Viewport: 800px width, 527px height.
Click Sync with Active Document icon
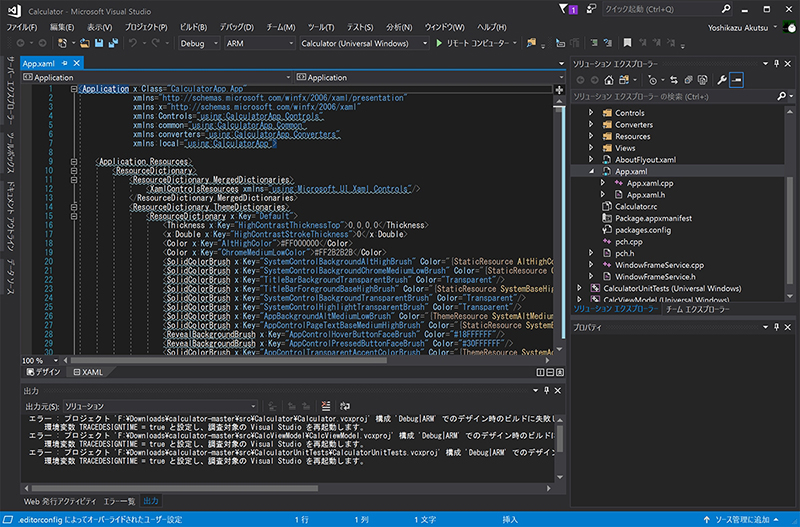(674, 80)
